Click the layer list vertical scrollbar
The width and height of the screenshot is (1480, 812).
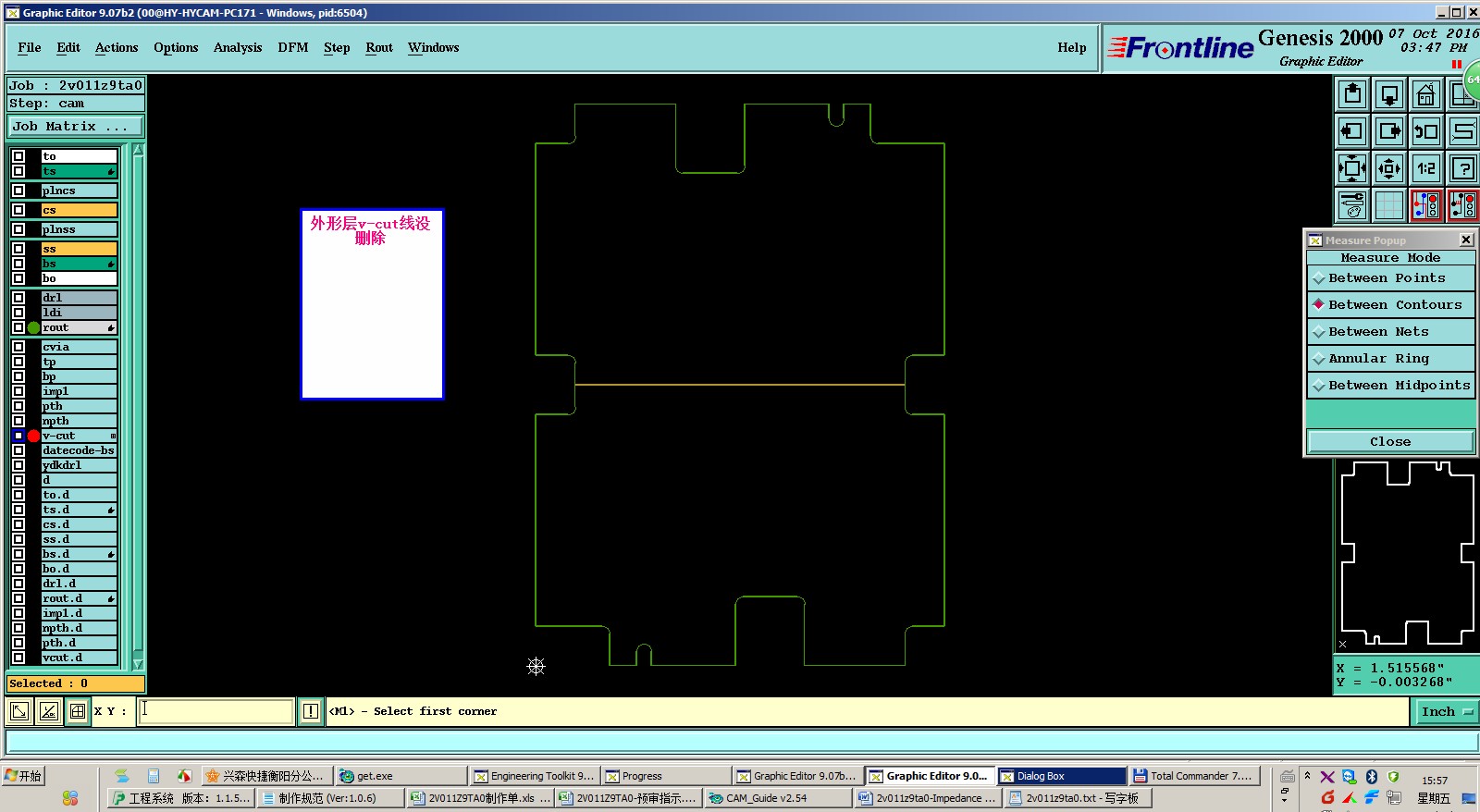pyautogui.click(x=139, y=407)
